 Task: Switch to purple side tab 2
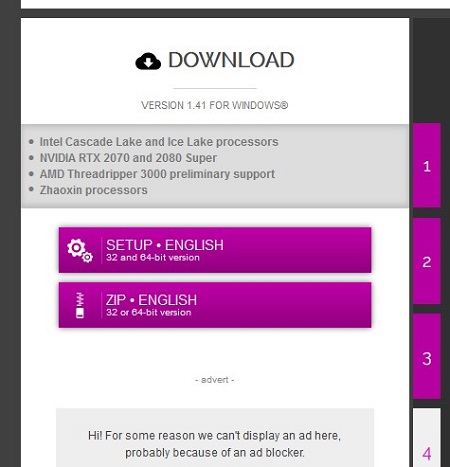(x=427, y=261)
